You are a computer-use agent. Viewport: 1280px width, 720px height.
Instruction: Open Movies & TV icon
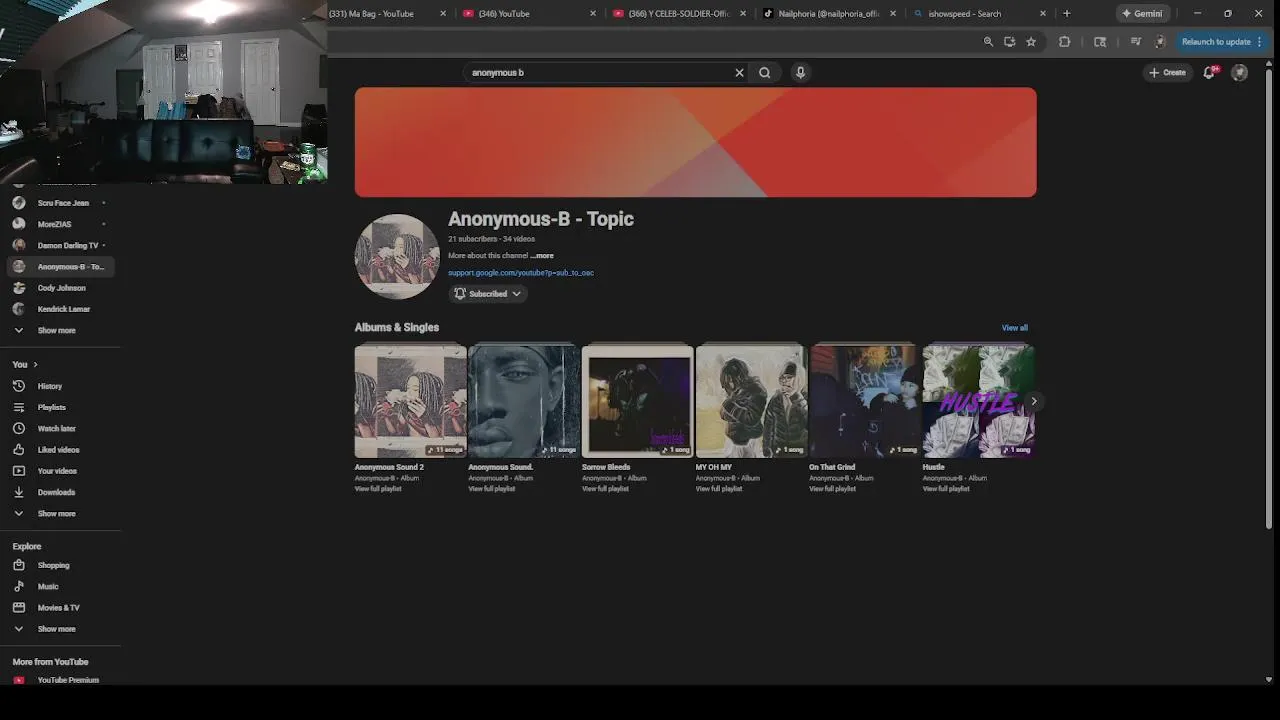point(18,607)
